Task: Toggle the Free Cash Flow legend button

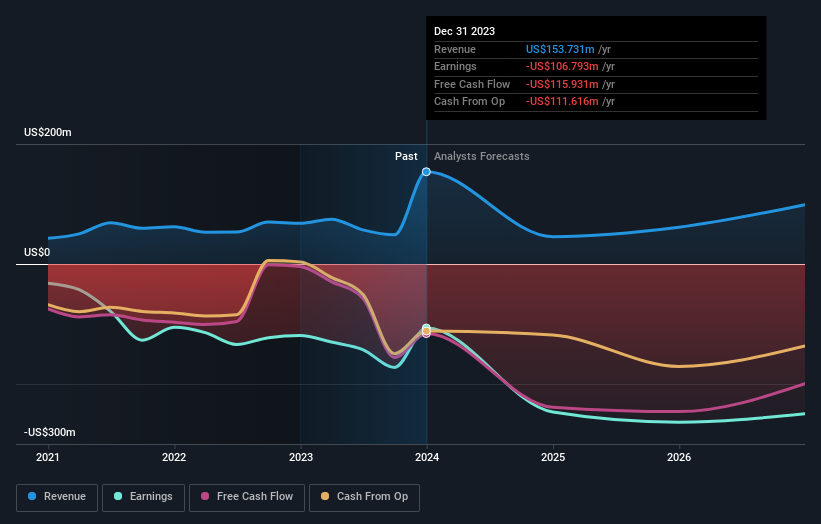Action: coord(247,497)
